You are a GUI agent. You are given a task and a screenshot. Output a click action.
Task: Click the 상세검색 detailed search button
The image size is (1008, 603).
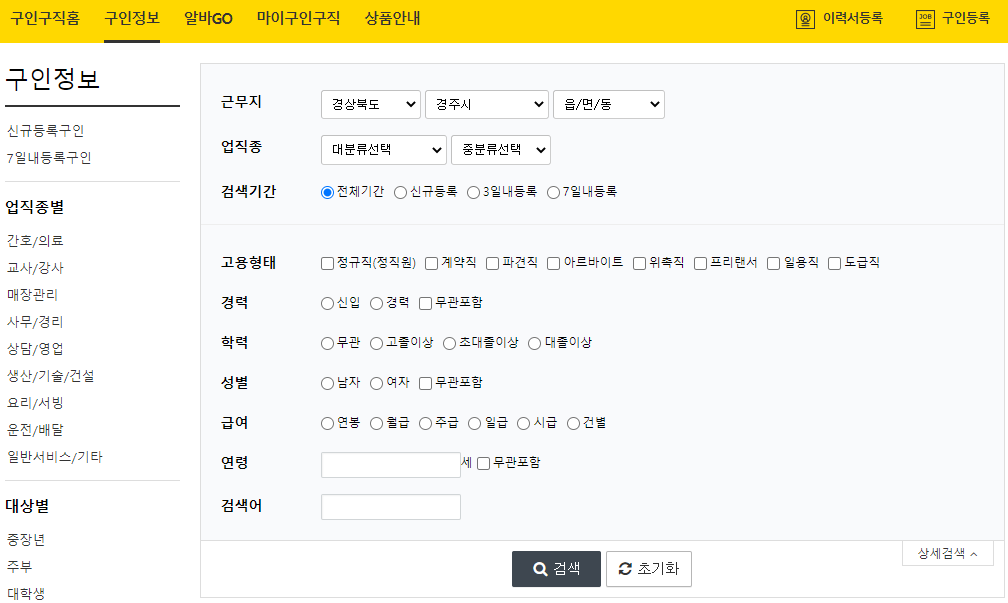[947, 552]
